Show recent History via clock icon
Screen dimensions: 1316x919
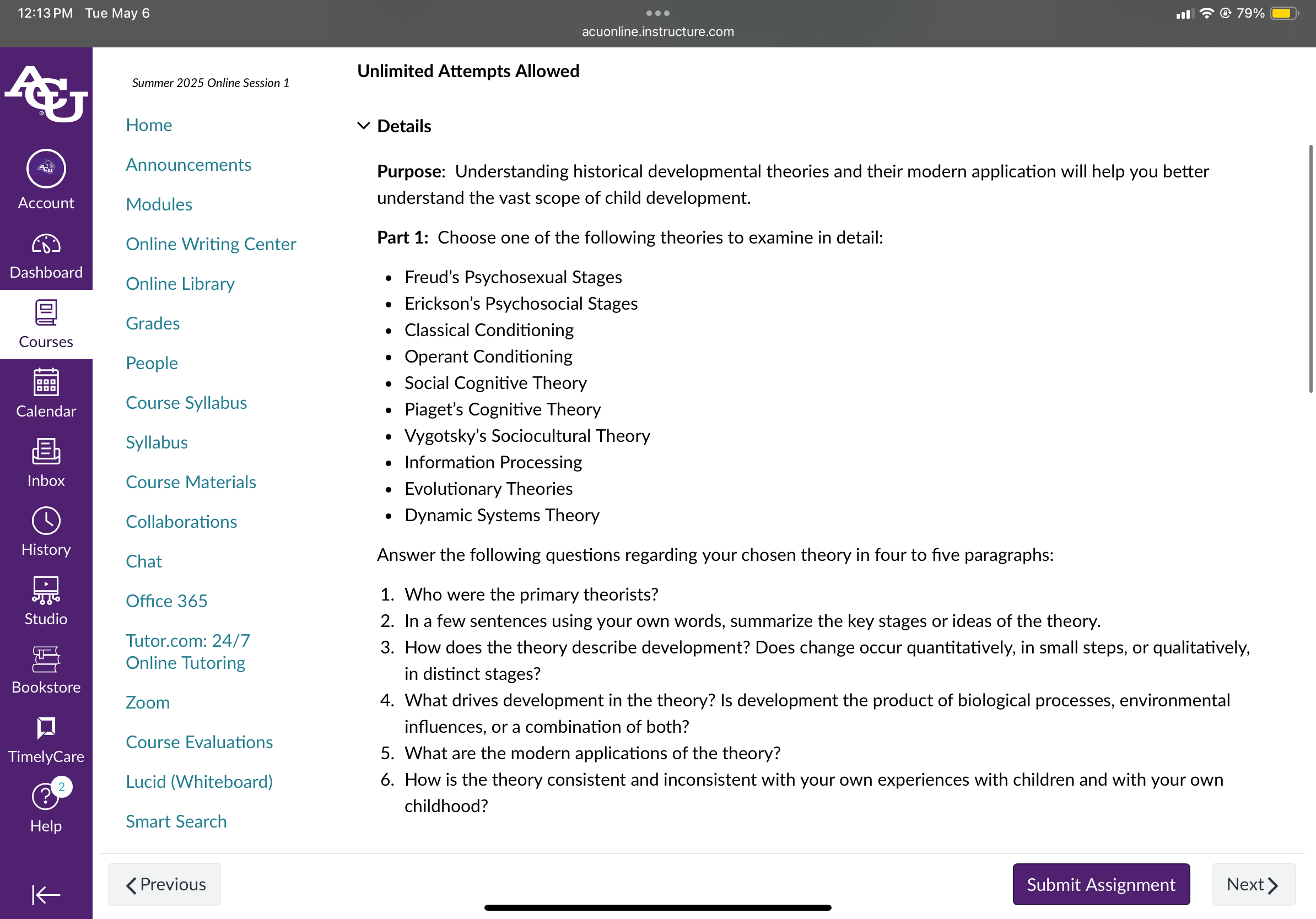pyautogui.click(x=46, y=521)
